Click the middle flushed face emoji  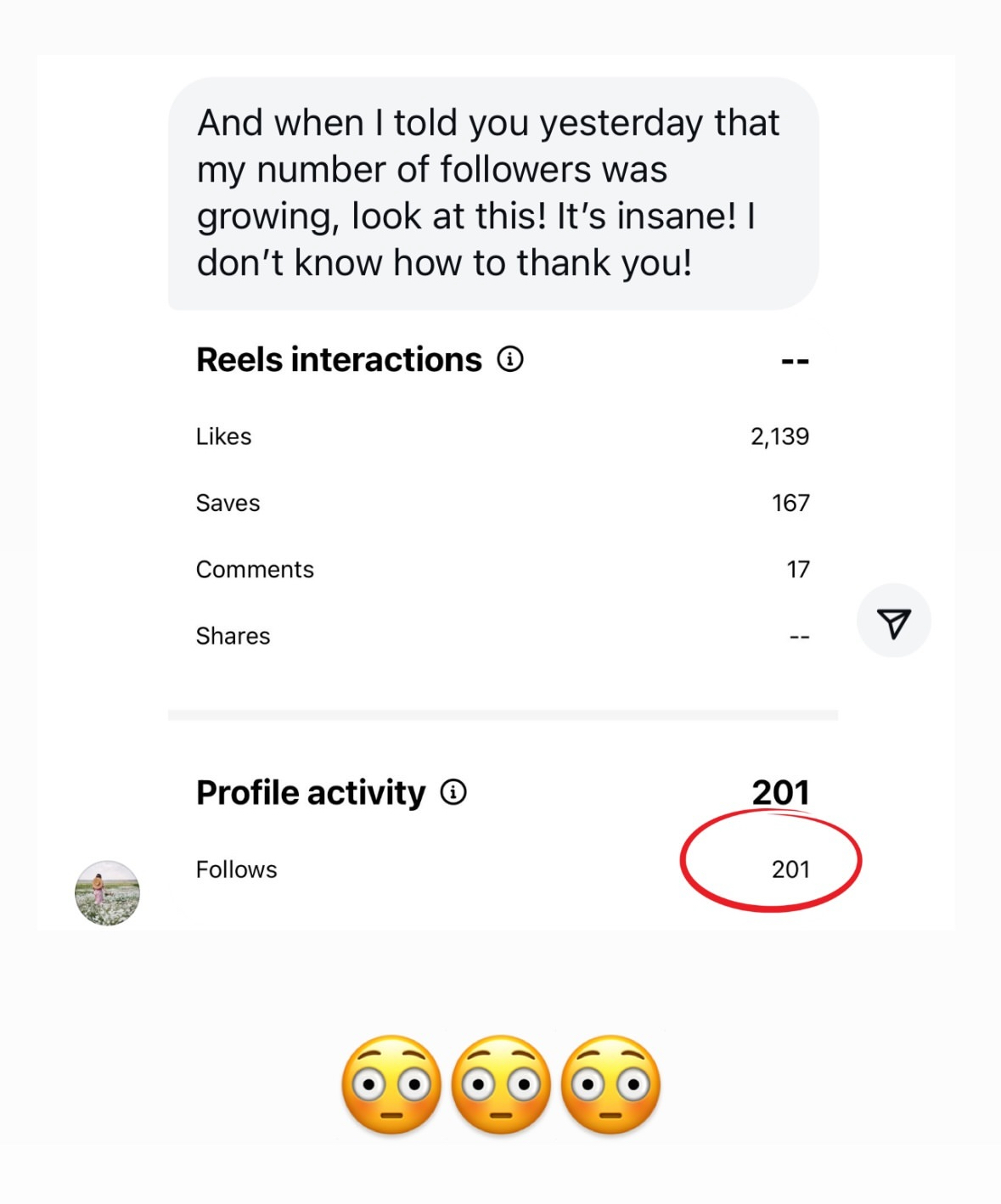point(501,1084)
